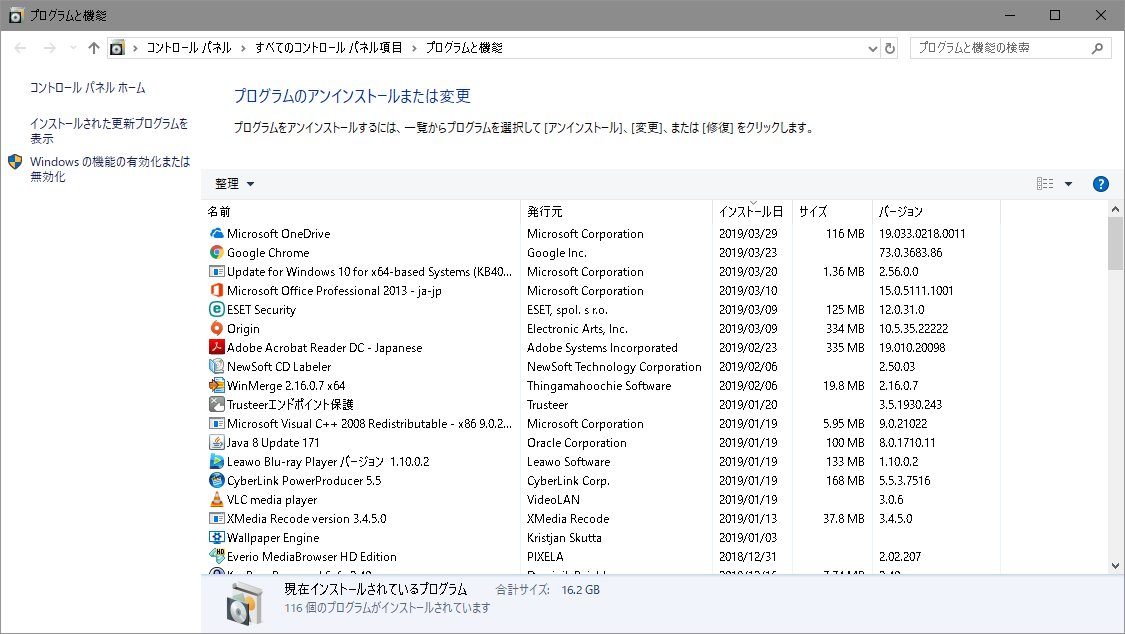Select VideoLAN publisher cell
Image resolution: width=1125 pixels, height=634 pixels.
click(x=553, y=499)
